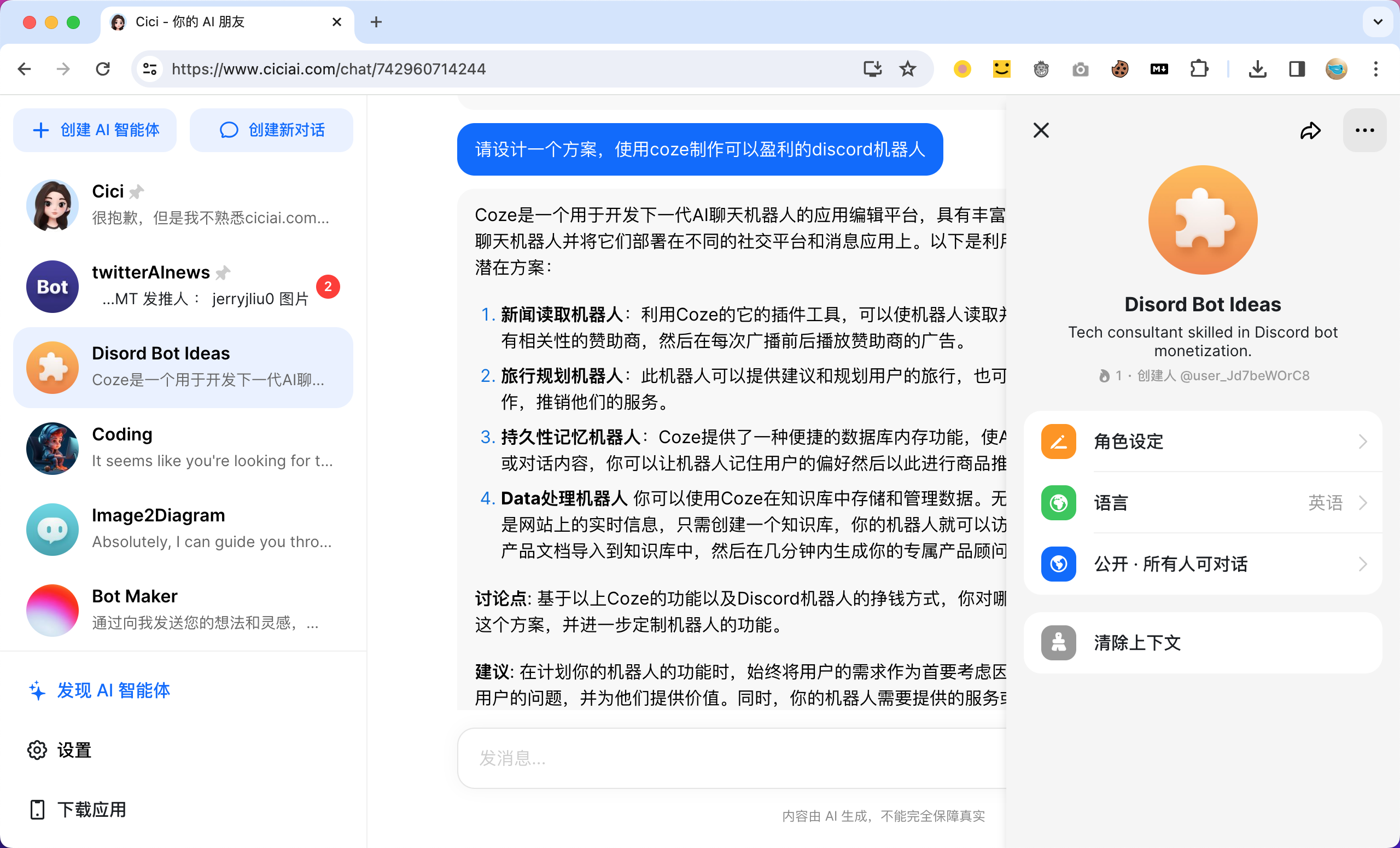Click the share arrow icon in bot panel
Screen dimensions: 1400x848
pyautogui.click(x=1310, y=131)
